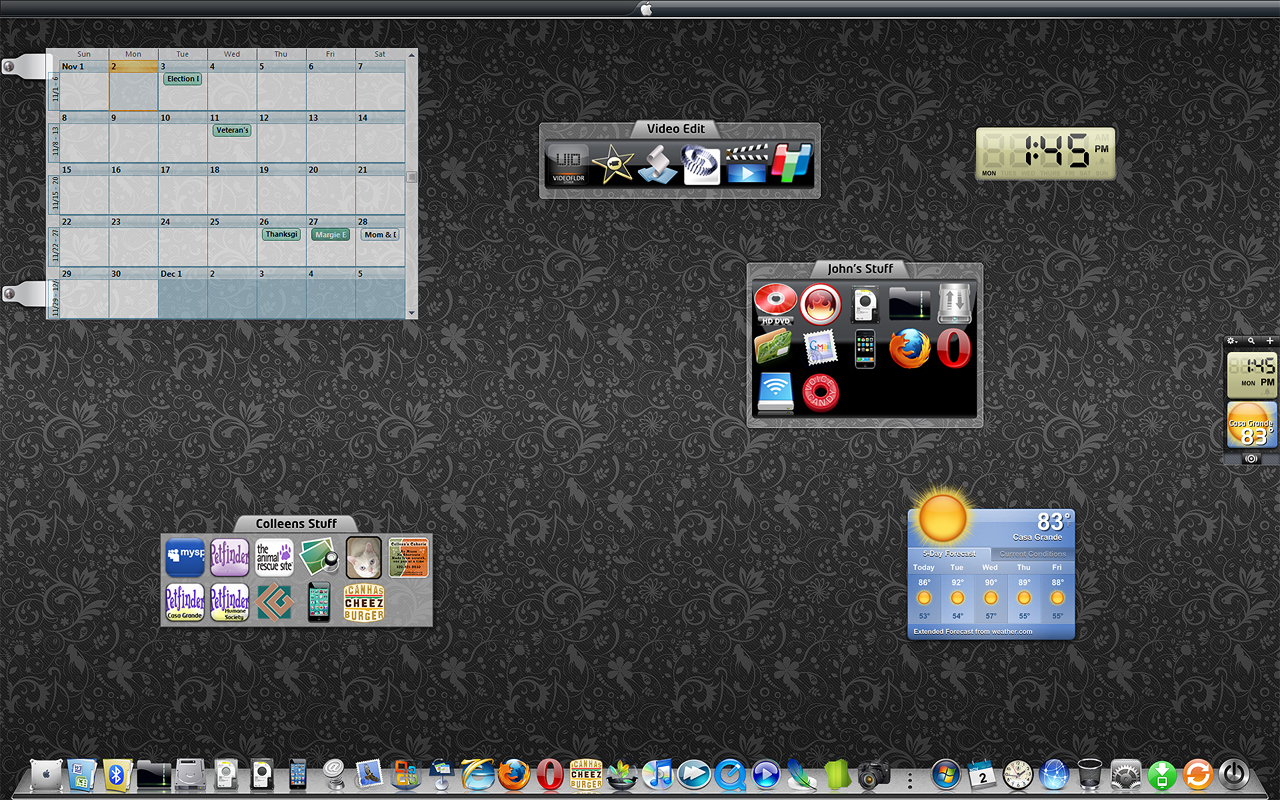This screenshot has width=1280, height=800.
Task: Open the Mom & D event on the calendar
Action: (x=380, y=234)
